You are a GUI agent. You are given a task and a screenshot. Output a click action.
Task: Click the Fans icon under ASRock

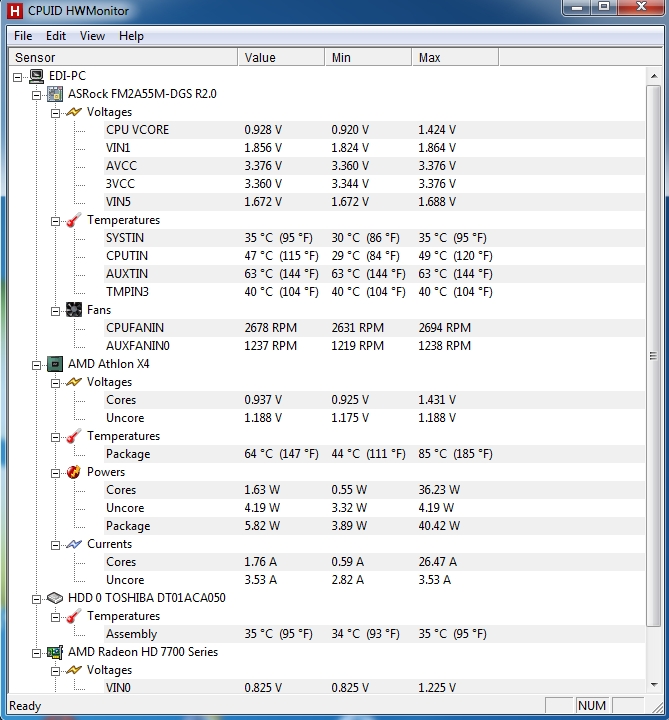74,310
